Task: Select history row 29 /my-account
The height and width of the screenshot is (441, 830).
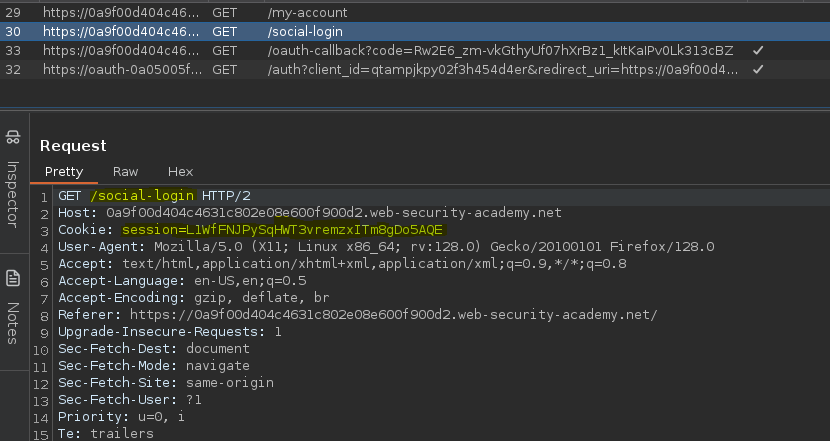Action: [x=415, y=12]
